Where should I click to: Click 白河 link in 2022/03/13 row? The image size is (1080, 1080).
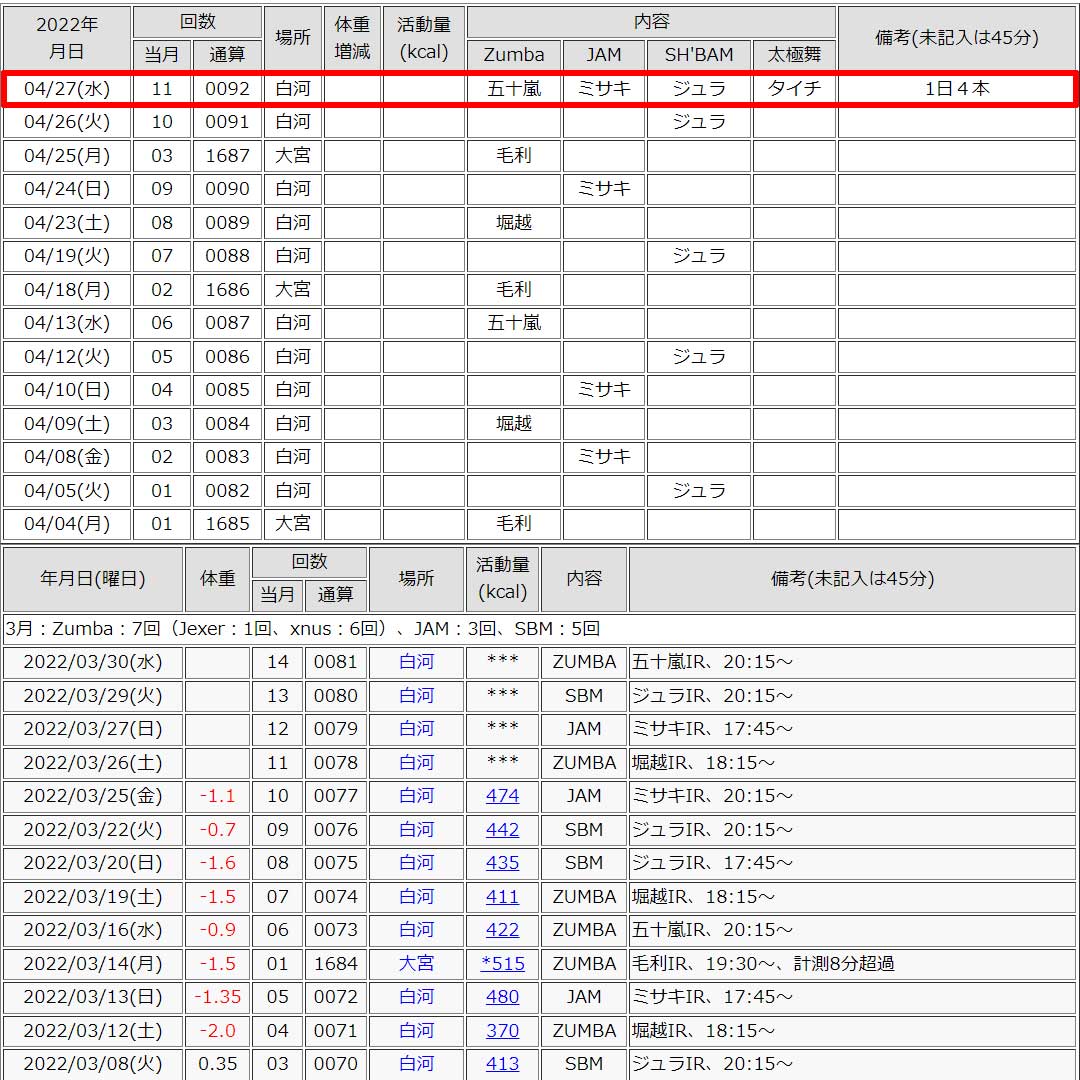click(416, 997)
